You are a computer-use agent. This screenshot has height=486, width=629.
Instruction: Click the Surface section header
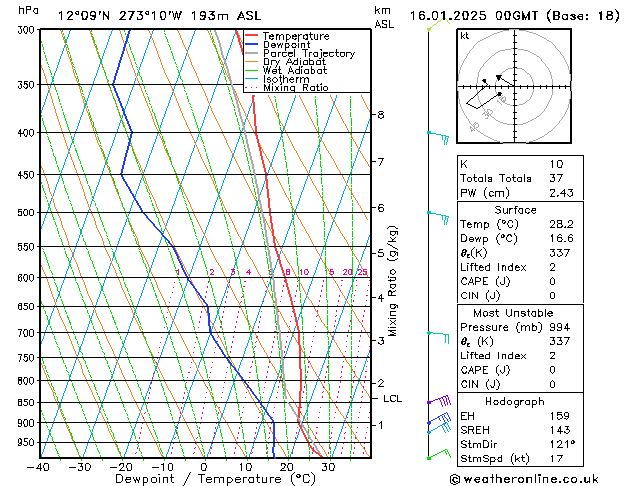[x=515, y=210]
